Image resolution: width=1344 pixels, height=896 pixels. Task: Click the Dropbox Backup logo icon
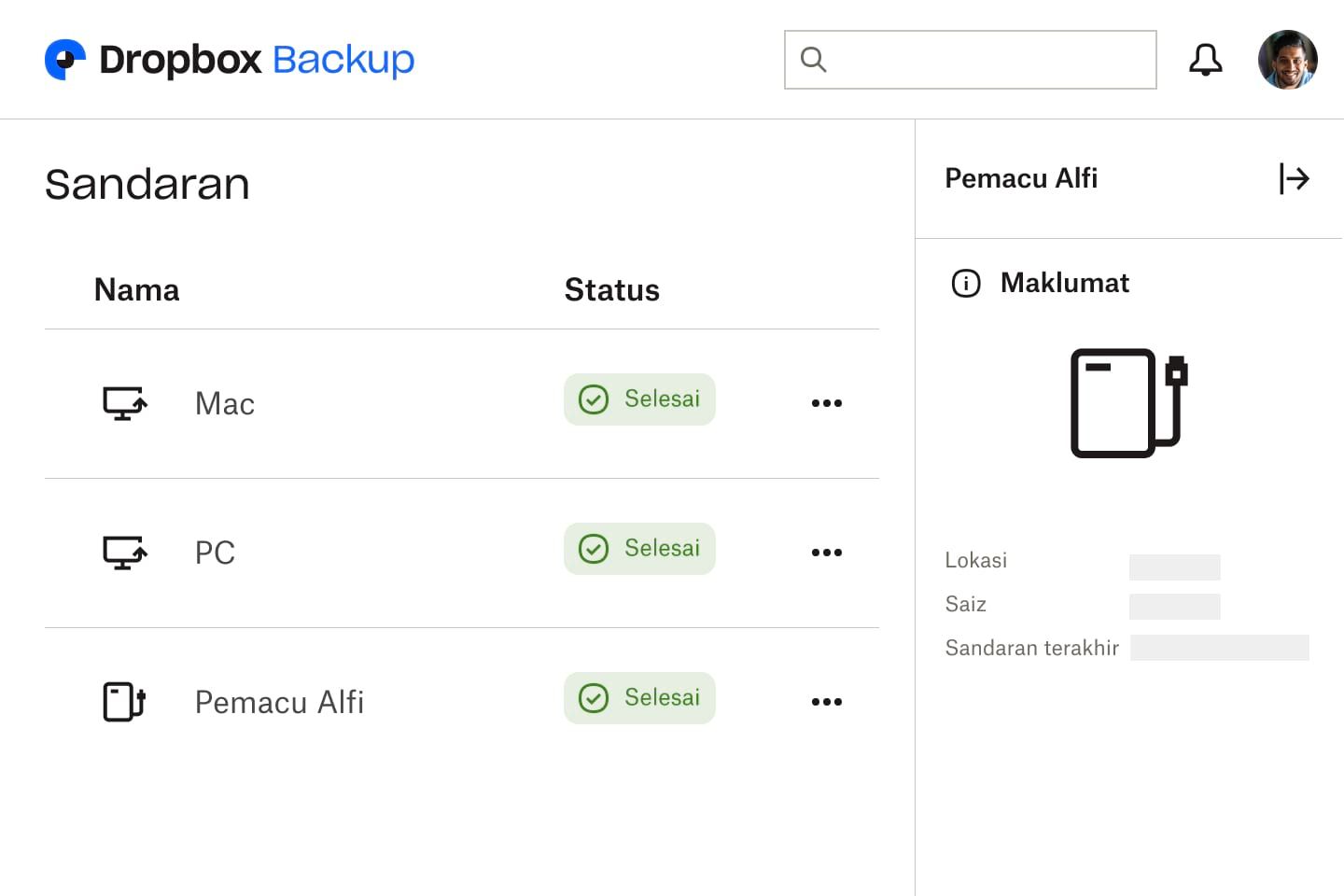[x=65, y=60]
